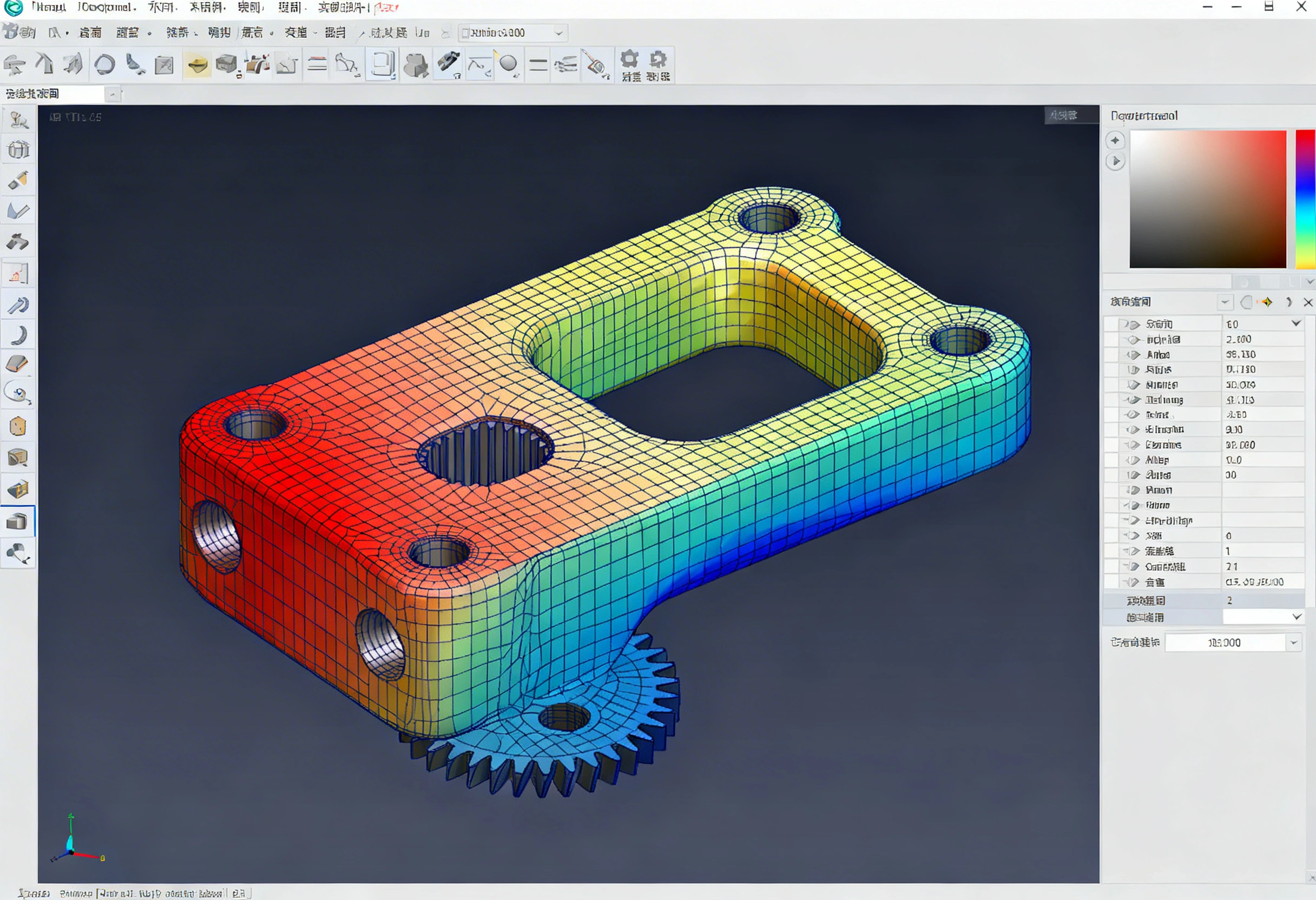
Task: Click the measuring tape tool icon
Action: [x=595, y=64]
